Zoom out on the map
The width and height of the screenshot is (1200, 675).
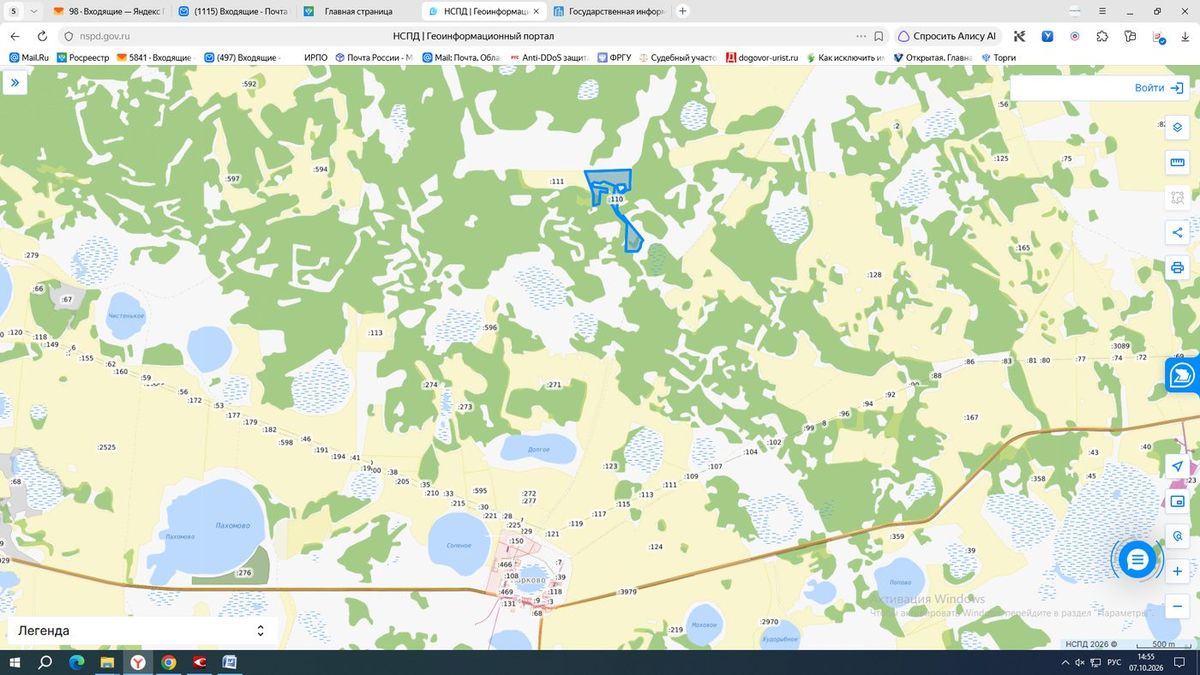pyautogui.click(x=1177, y=606)
